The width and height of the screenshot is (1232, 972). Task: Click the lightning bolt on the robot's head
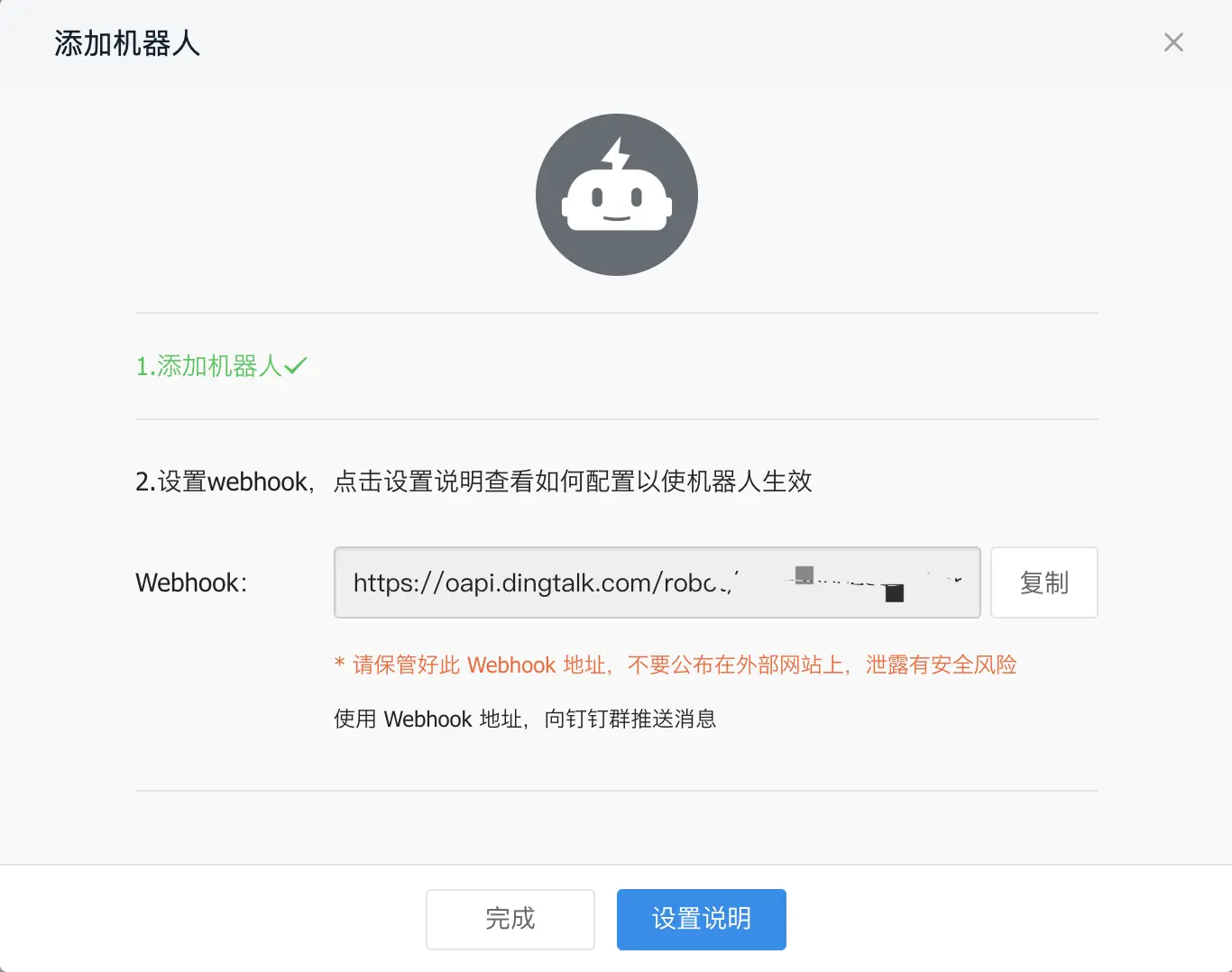pyautogui.click(x=616, y=151)
